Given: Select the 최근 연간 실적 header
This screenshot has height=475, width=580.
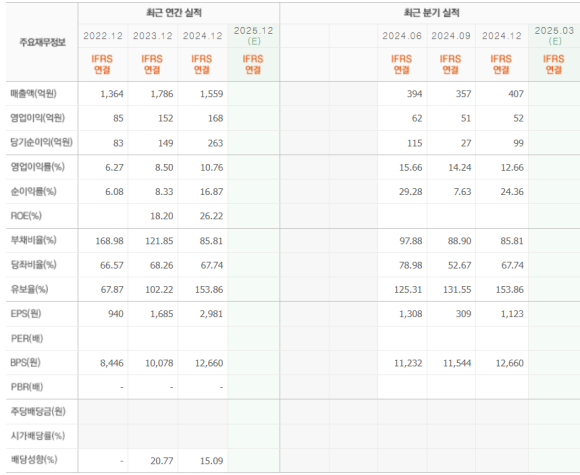Looking at the screenshot, I should tap(174, 13).
